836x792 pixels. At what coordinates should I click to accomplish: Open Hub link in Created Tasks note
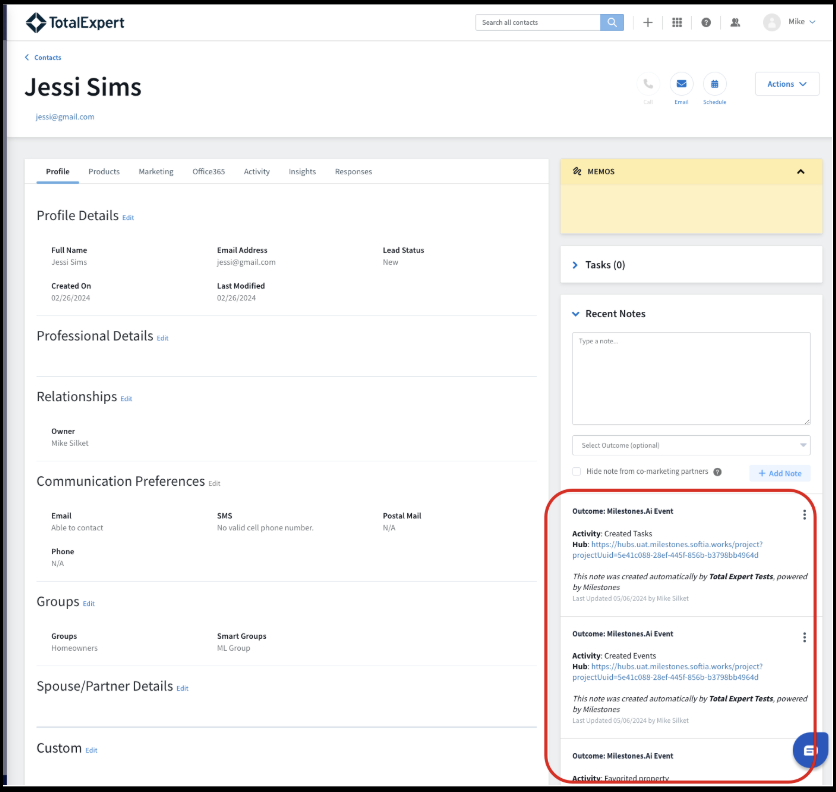click(x=668, y=550)
